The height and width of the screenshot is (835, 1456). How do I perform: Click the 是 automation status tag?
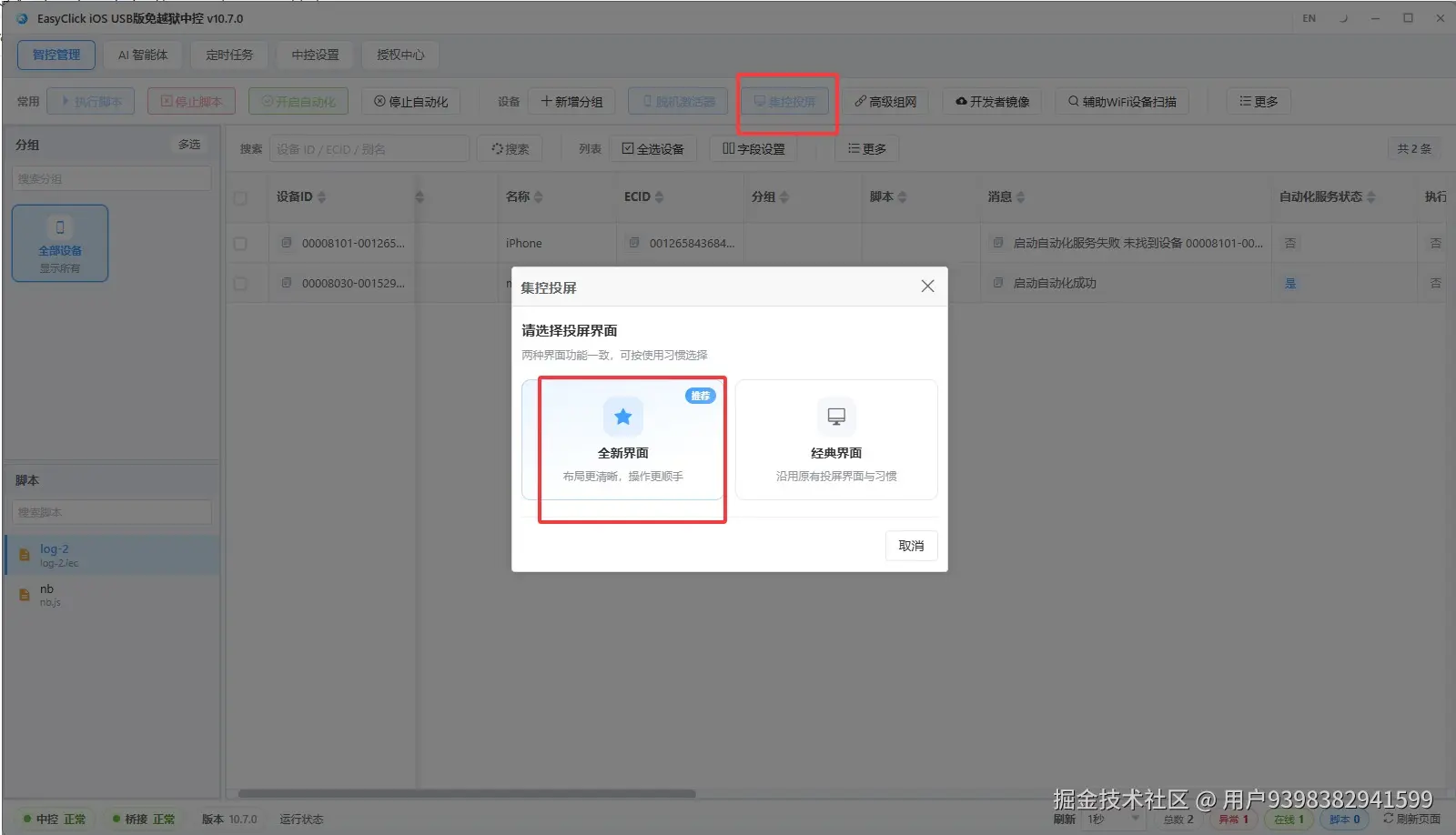tap(1290, 284)
